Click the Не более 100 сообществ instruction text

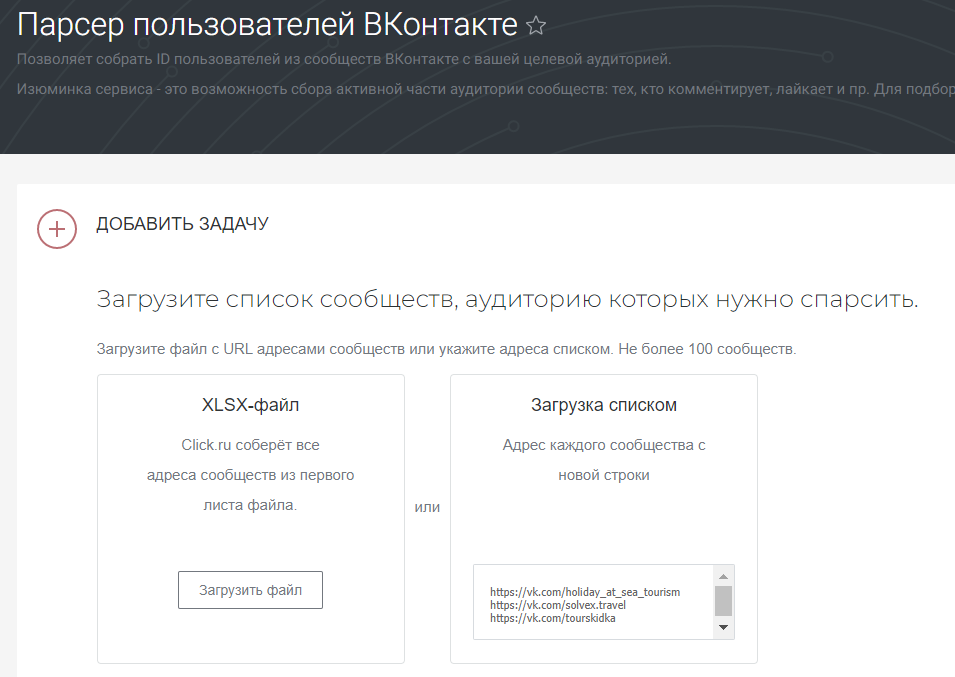(x=707, y=349)
